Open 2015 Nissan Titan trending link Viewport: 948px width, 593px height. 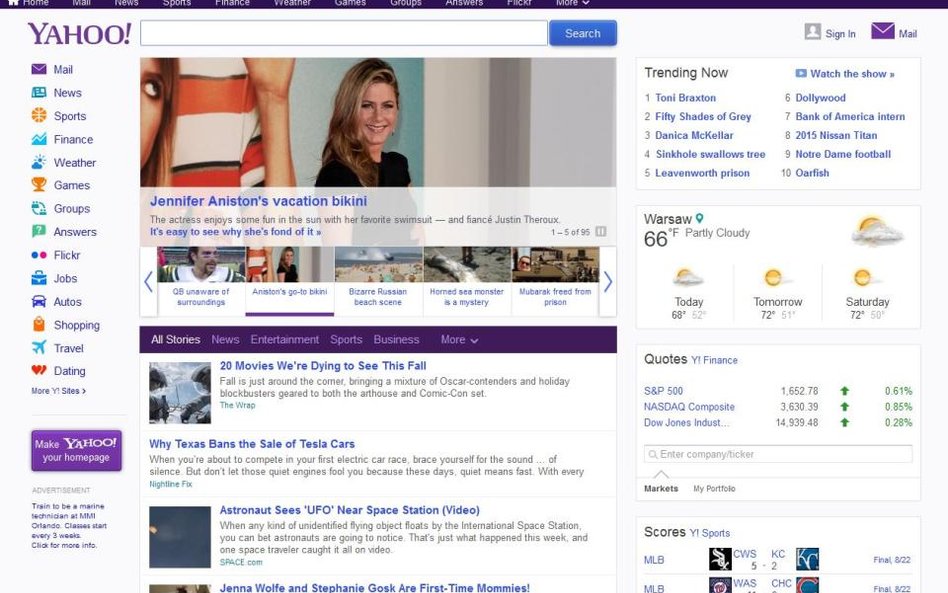point(836,135)
